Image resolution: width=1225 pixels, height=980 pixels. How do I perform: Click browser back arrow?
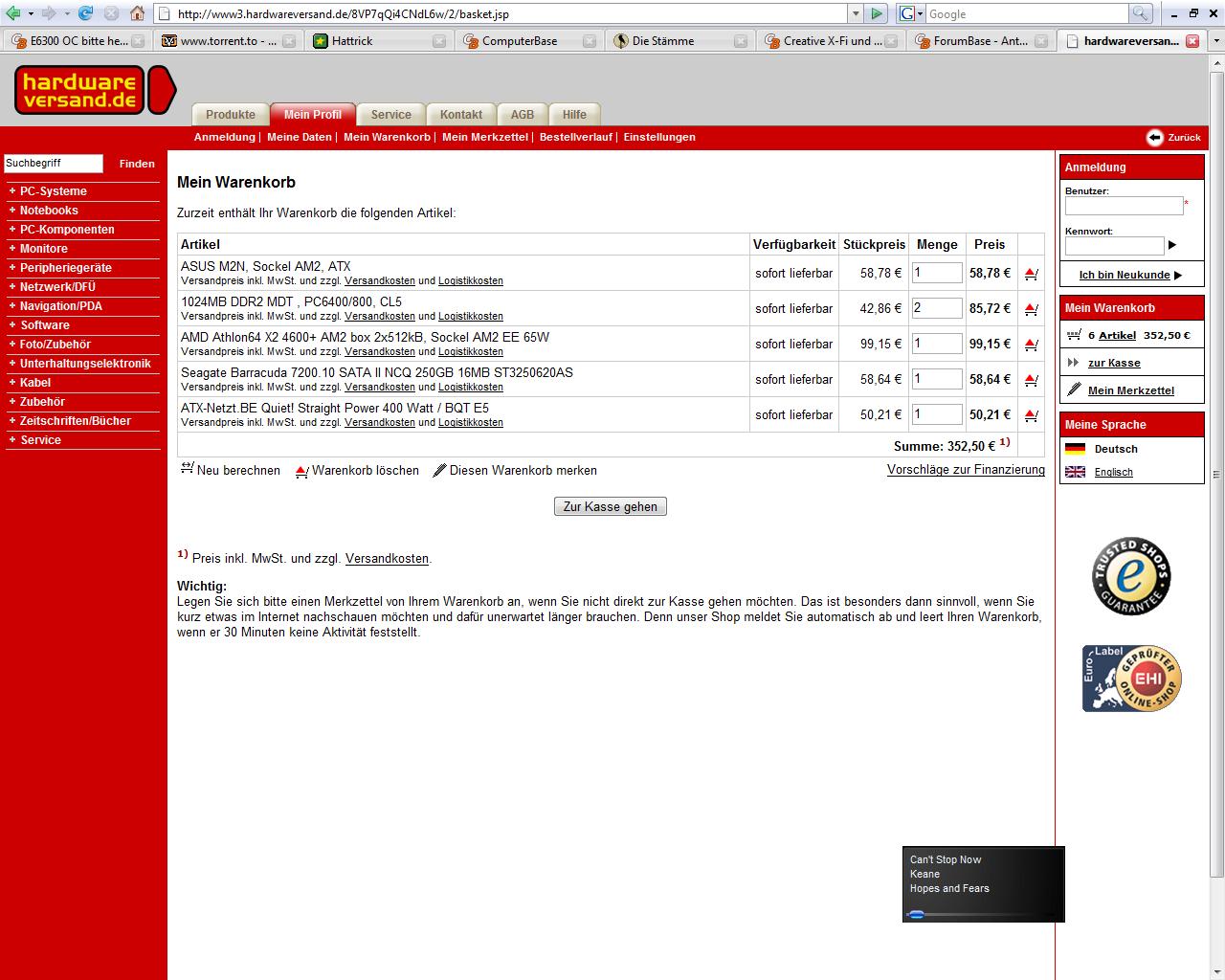[x=13, y=13]
